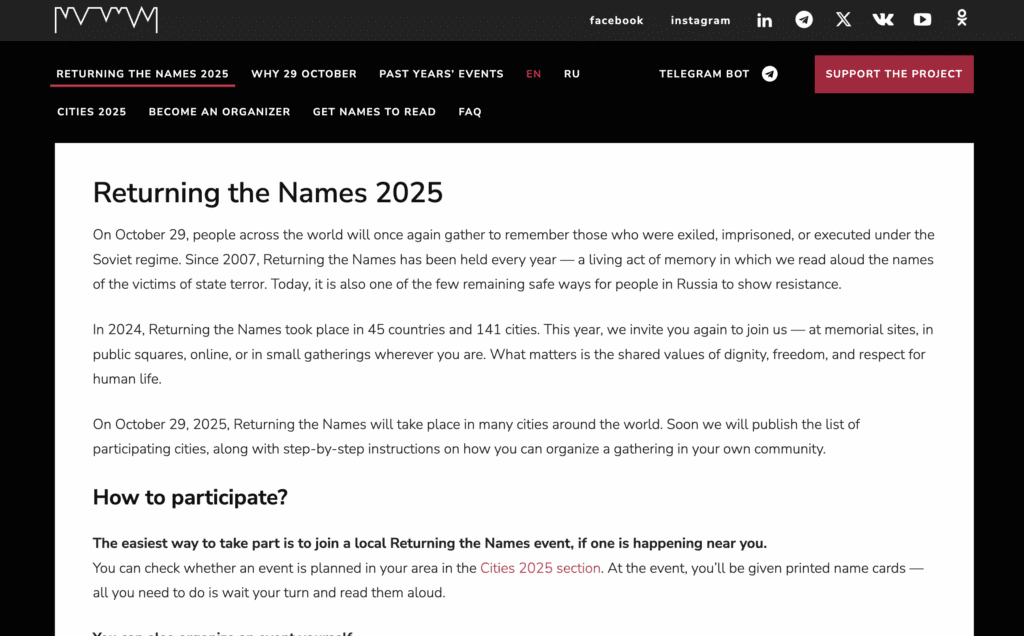This screenshot has height=636, width=1024.
Task: Follow the Cities 2025 section inline link
Action: tap(540, 568)
